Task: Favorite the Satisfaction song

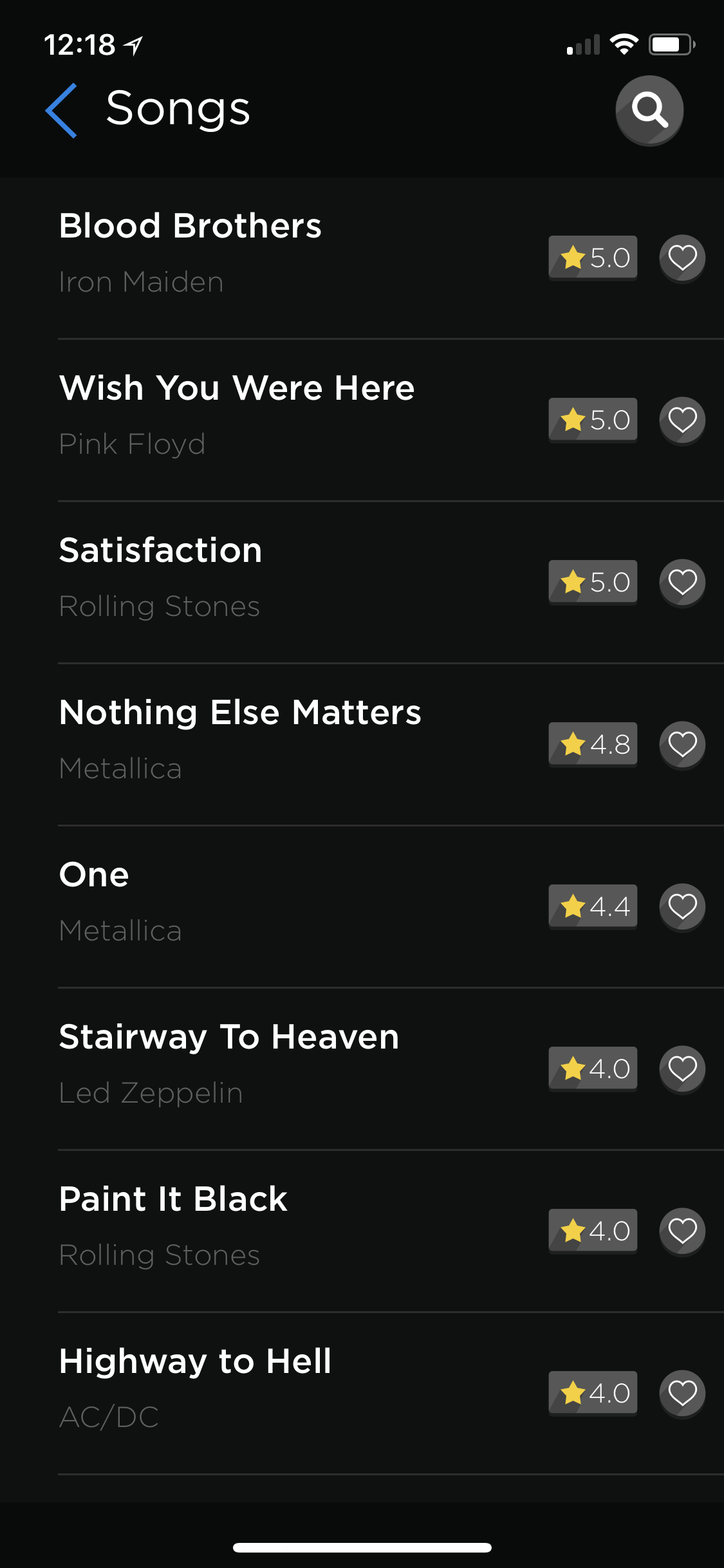Action: pyautogui.click(x=682, y=583)
